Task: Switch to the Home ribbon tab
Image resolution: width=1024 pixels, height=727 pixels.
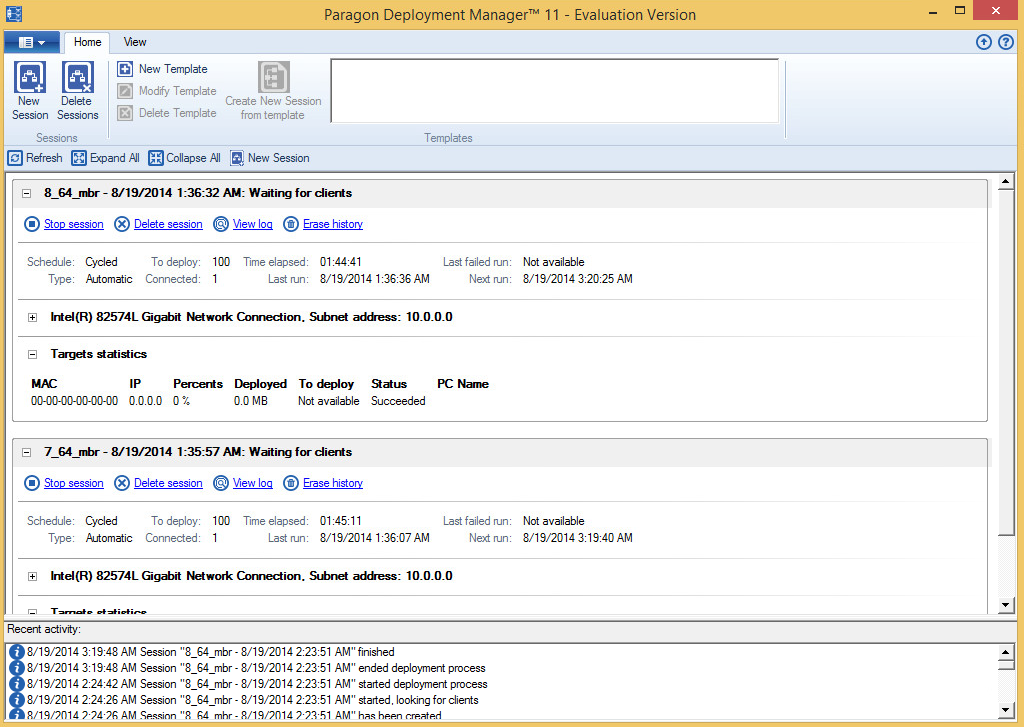Action: click(88, 42)
